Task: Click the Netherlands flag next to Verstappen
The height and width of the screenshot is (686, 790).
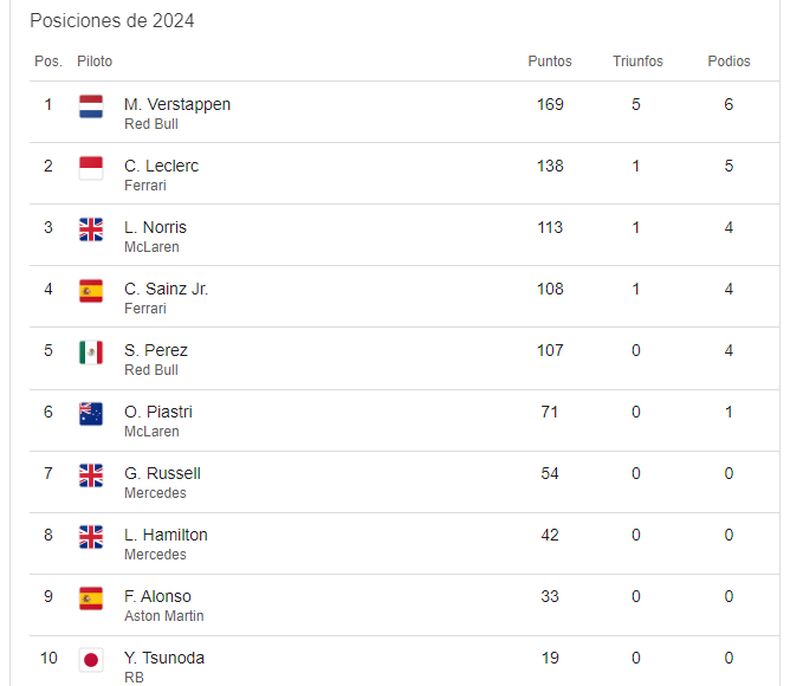Action: click(91, 106)
